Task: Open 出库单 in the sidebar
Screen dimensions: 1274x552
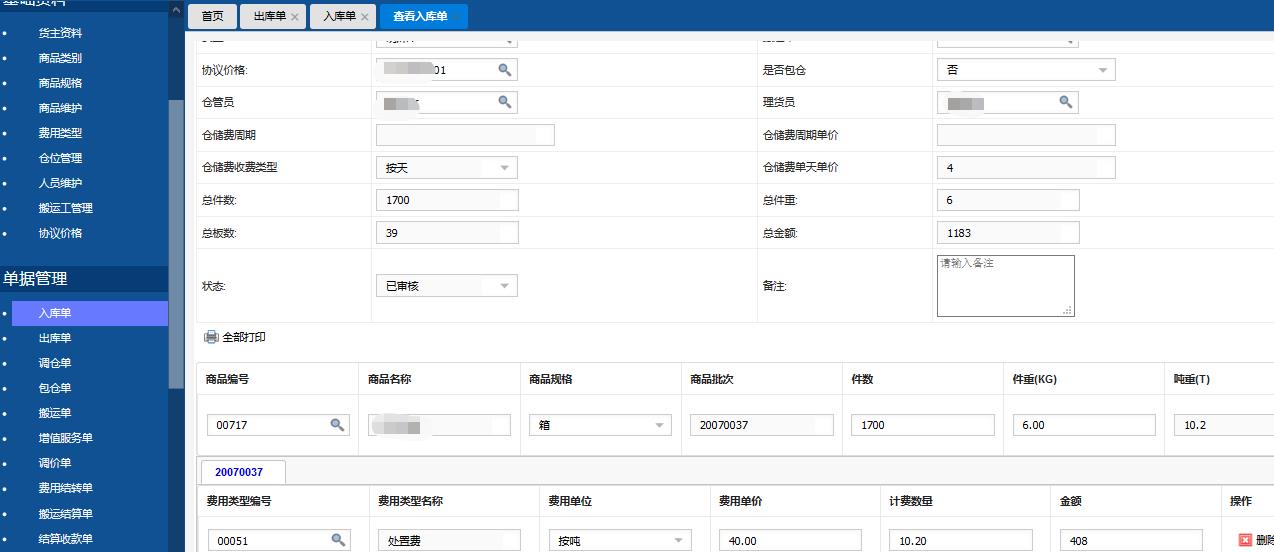Action: pyautogui.click(x=55, y=338)
